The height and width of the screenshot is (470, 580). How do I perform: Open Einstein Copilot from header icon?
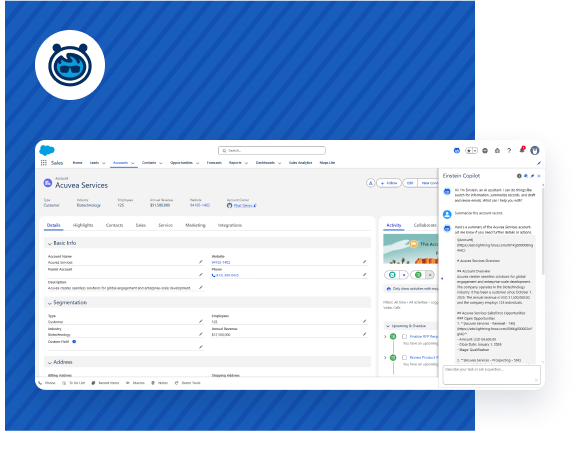pyautogui.click(x=457, y=151)
